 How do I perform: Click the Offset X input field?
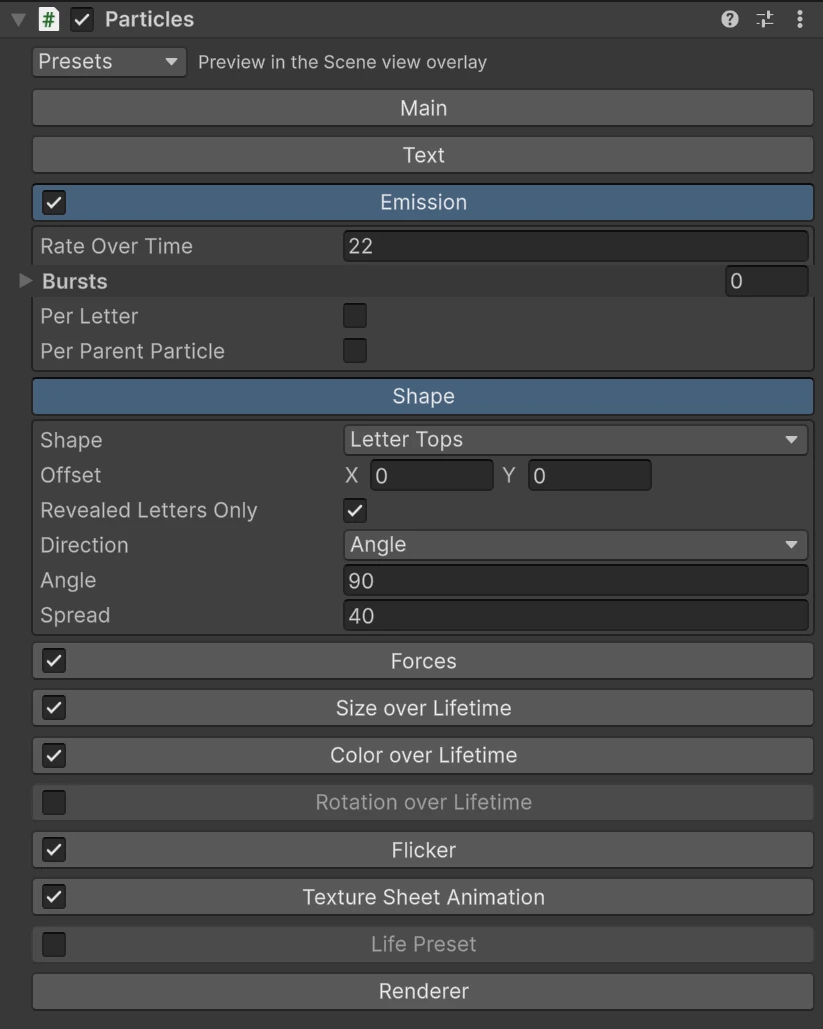tap(432, 475)
